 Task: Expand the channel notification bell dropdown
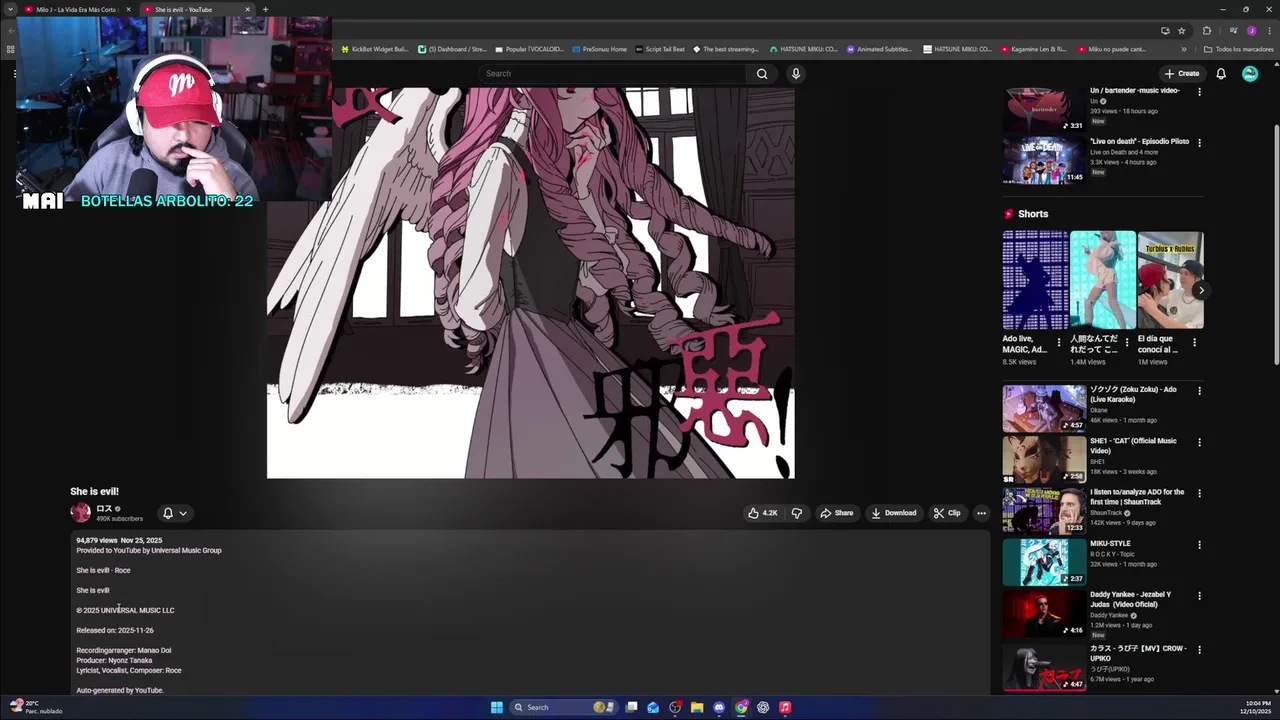coord(174,513)
